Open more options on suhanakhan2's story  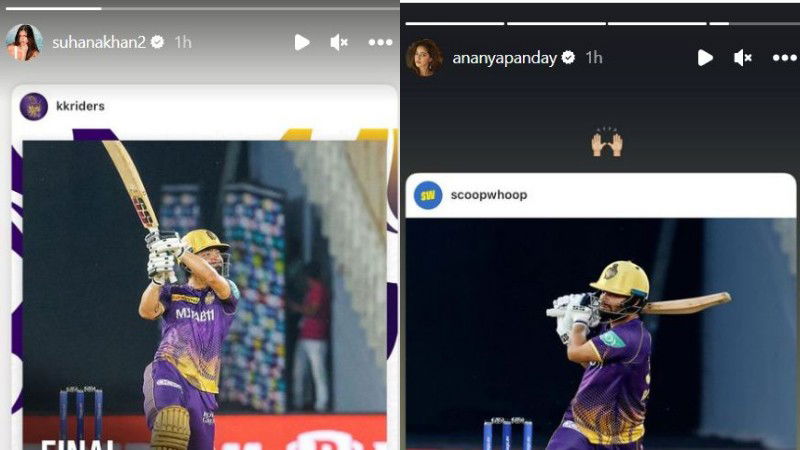(x=380, y=42)
